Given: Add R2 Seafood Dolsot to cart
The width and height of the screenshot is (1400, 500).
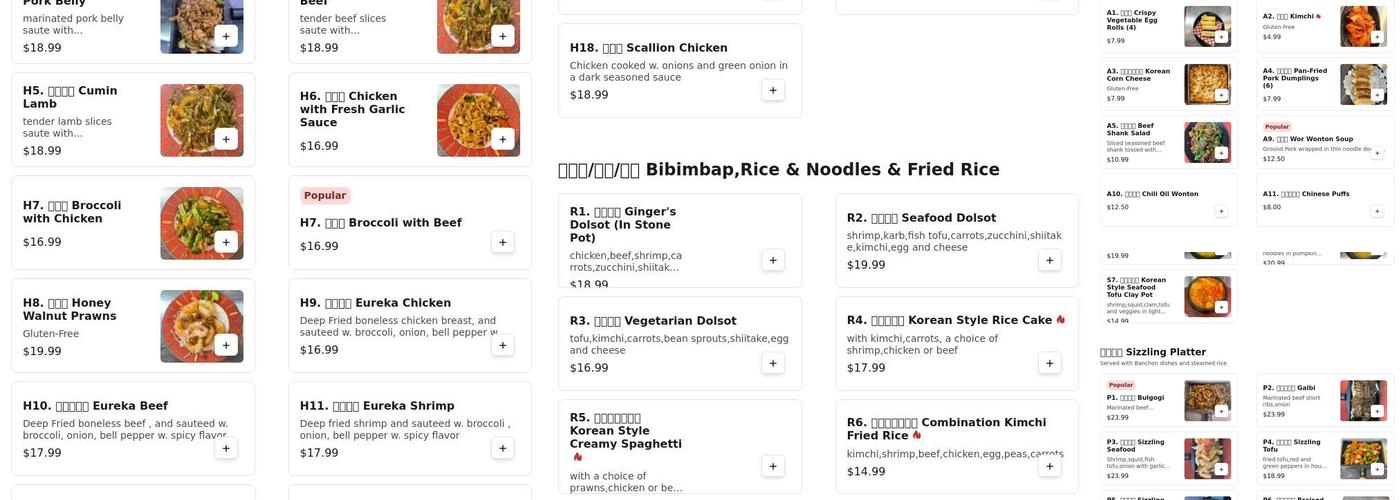Looking at the screenshot, I should [1049, 260].
